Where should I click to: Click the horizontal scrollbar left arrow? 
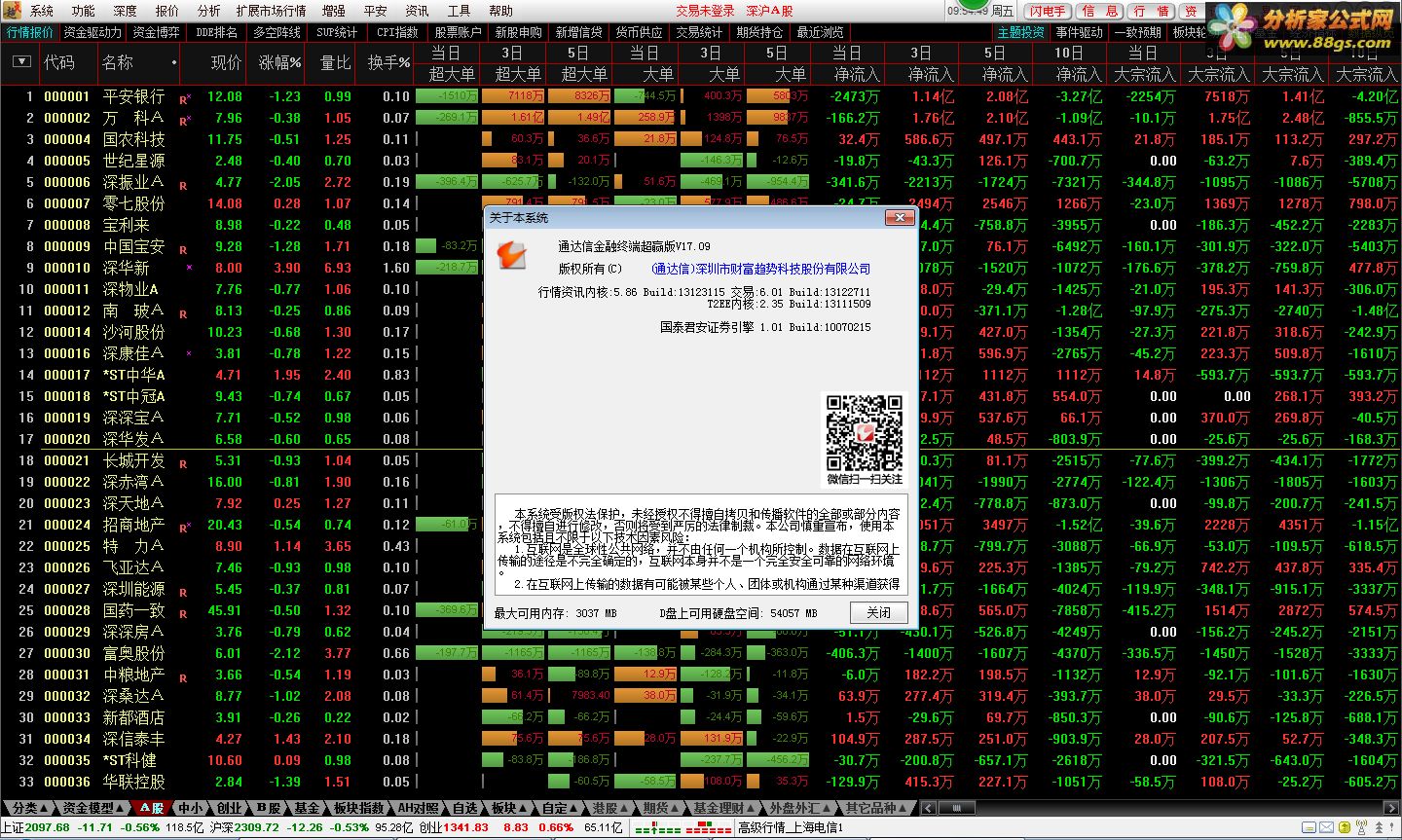[x=926, y=808]
